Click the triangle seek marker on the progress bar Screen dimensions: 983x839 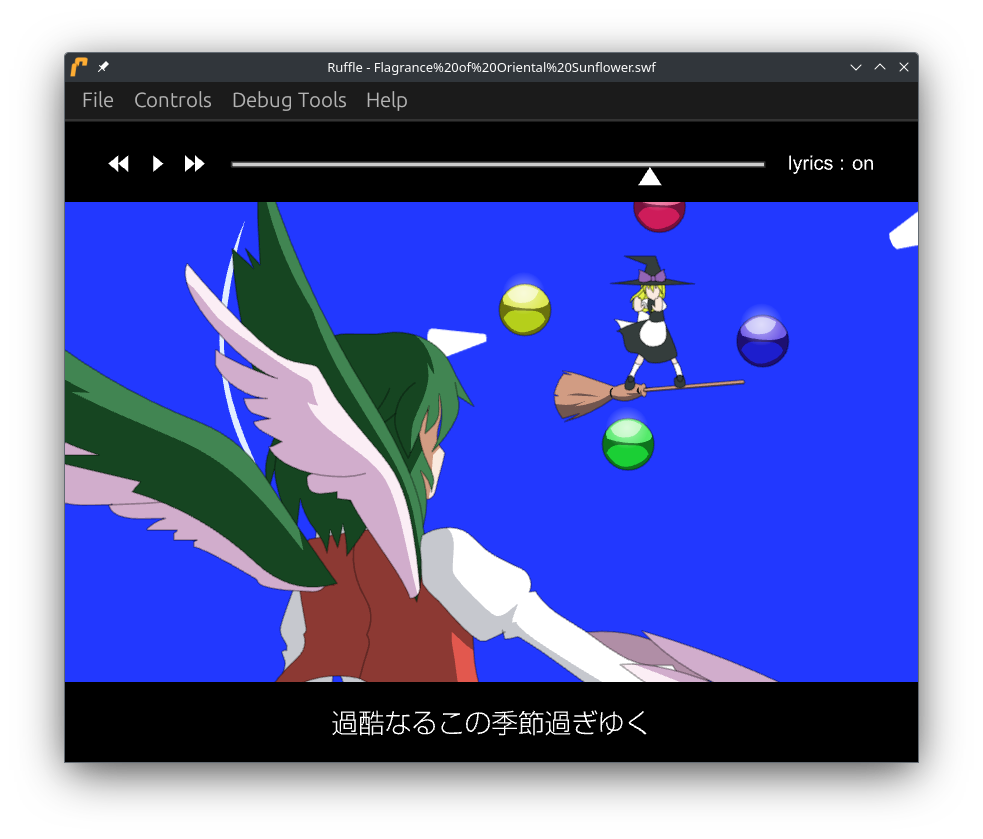[x=650, y=175]
